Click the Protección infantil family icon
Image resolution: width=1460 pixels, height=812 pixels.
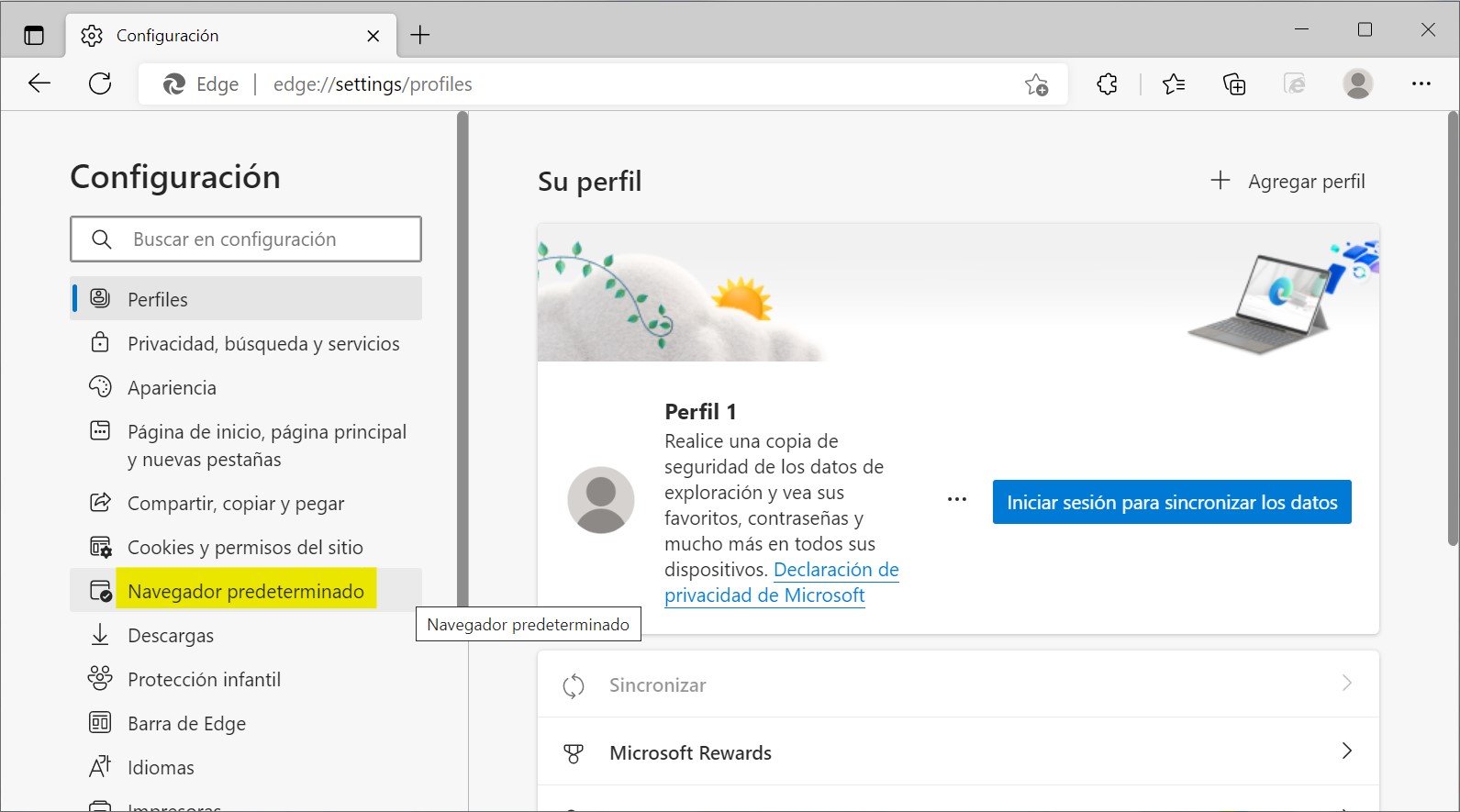(100, 678)
